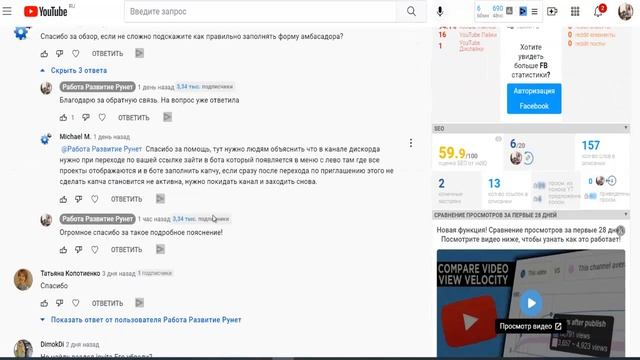Dislike the 'Благодарю за обратную связь' reply
Image resolution: width=640 pixels, height=360 pixels.
(86, 118)
